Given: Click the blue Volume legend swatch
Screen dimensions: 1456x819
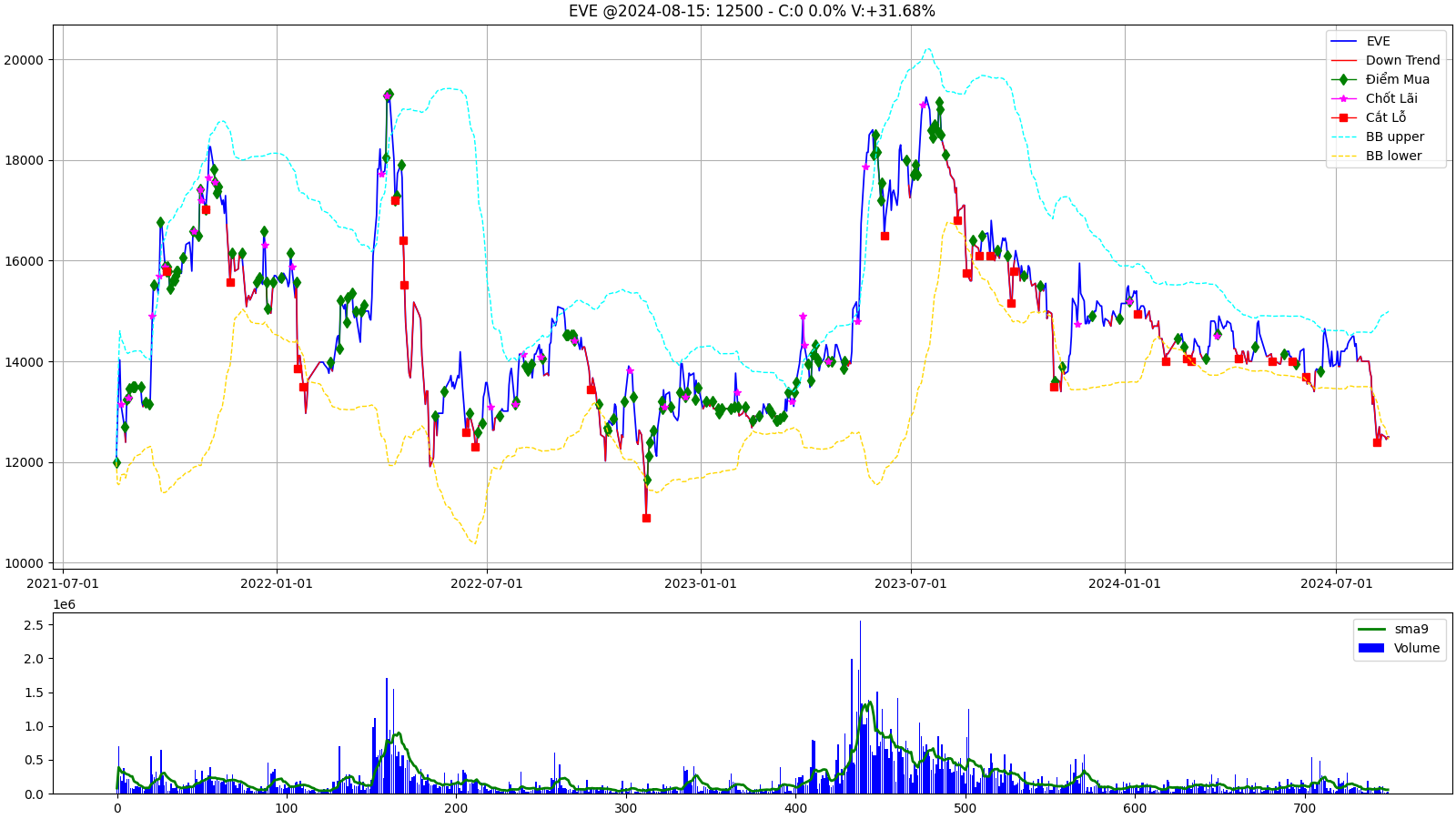Looking at the screenshot, I should click(x=1370, y=648).
